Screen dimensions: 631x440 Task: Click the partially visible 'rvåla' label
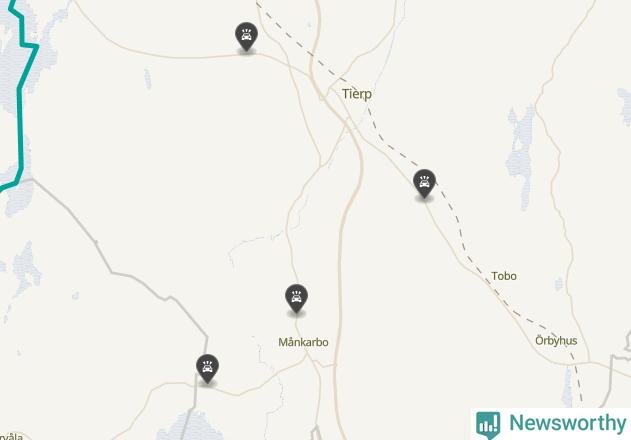point(11,436)
